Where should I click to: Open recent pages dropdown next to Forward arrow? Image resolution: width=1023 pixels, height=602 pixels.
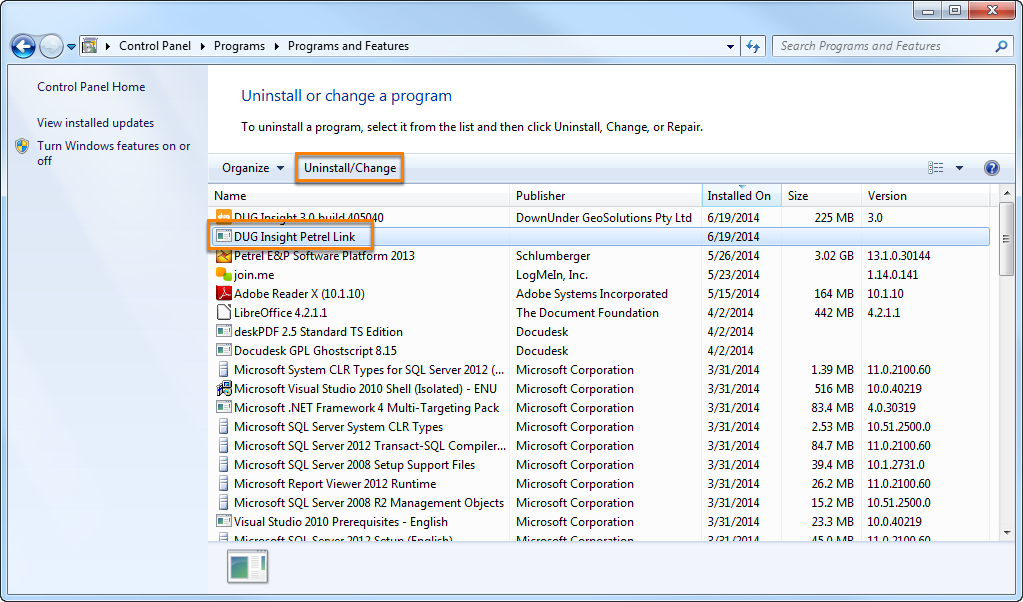coord(71,47)
